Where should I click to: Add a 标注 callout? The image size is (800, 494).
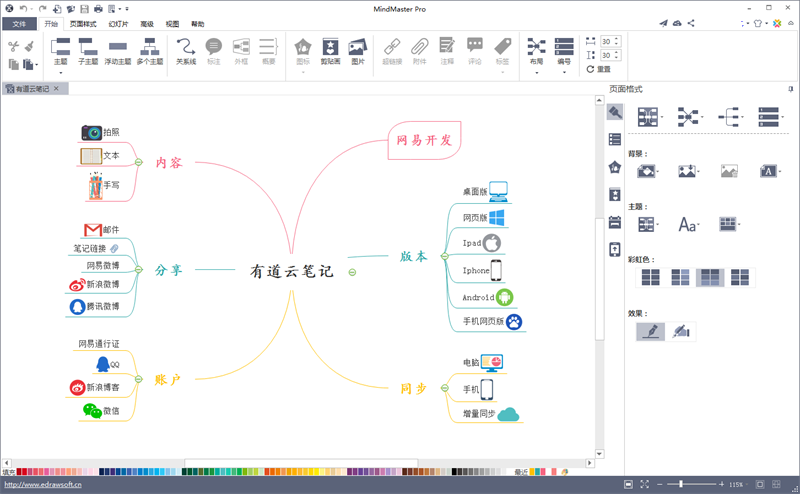tap(214, 52)
